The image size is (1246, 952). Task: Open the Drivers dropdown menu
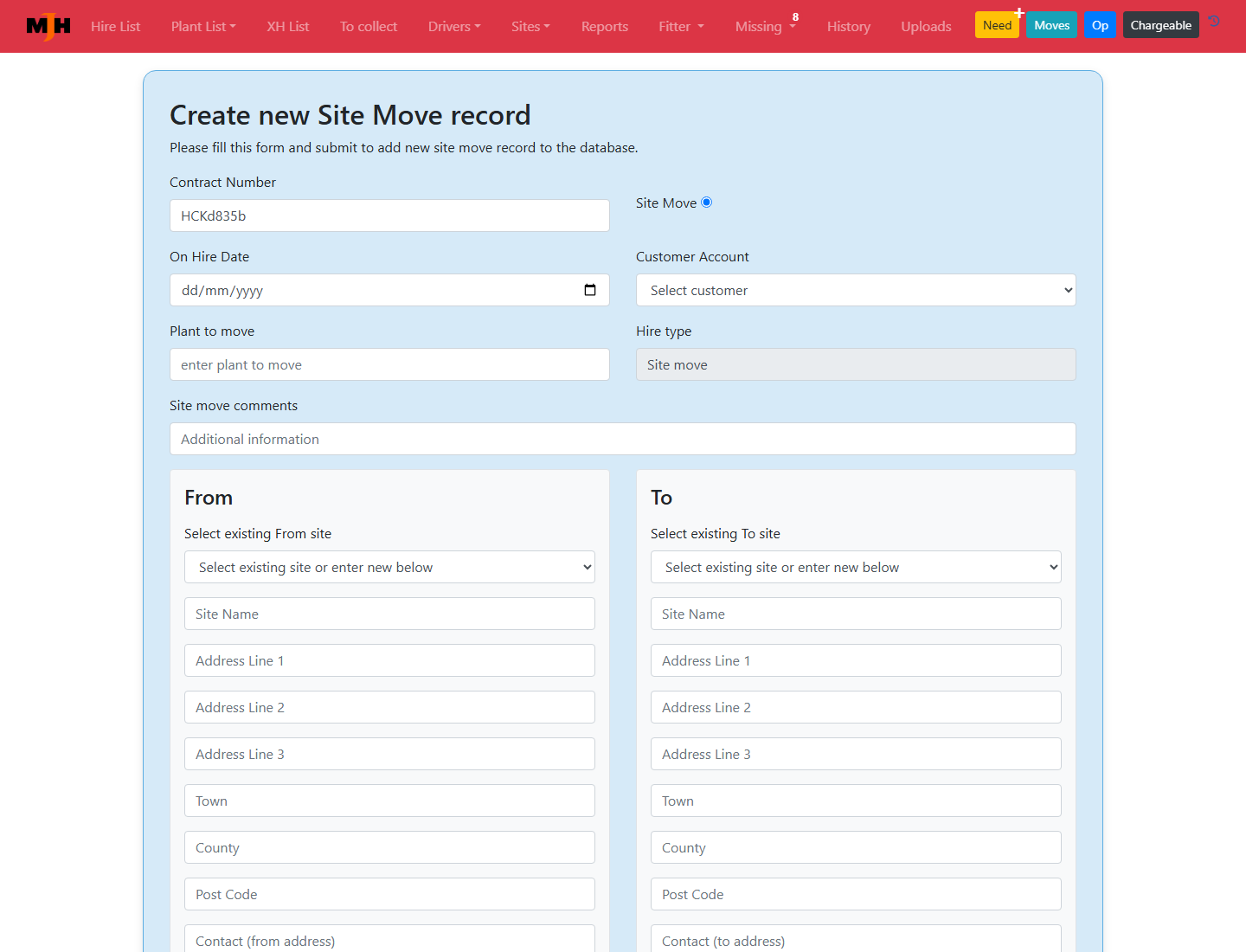pyautogui.click(x=454, y=26)
